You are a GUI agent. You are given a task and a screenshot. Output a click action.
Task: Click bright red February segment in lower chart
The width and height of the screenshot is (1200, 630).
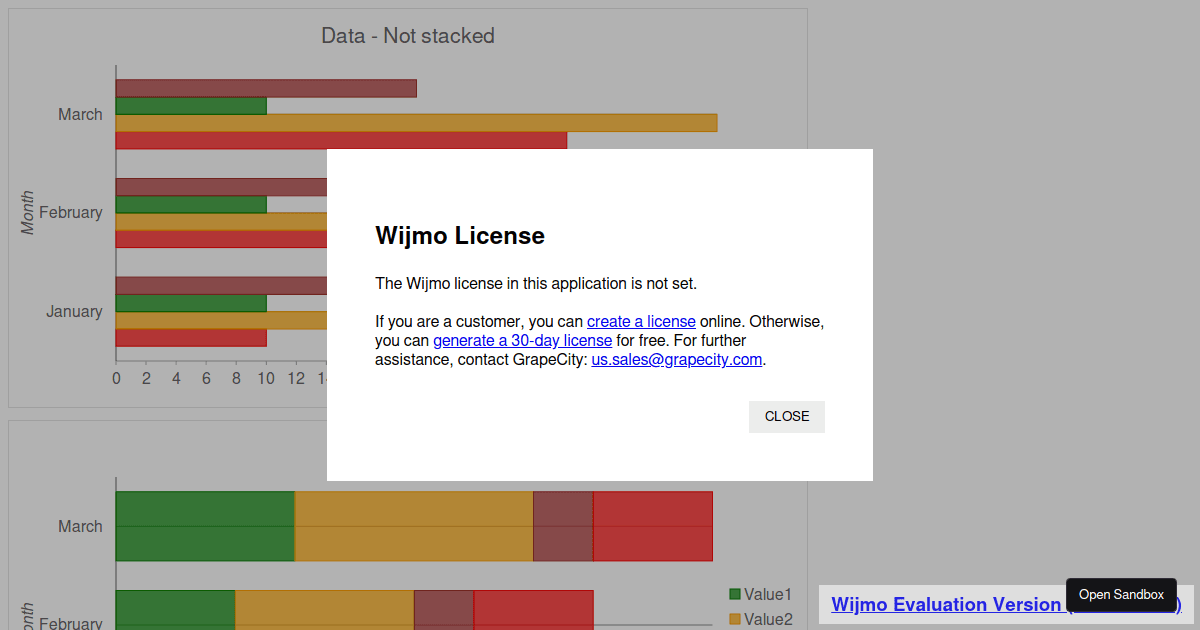pos(533,610)
